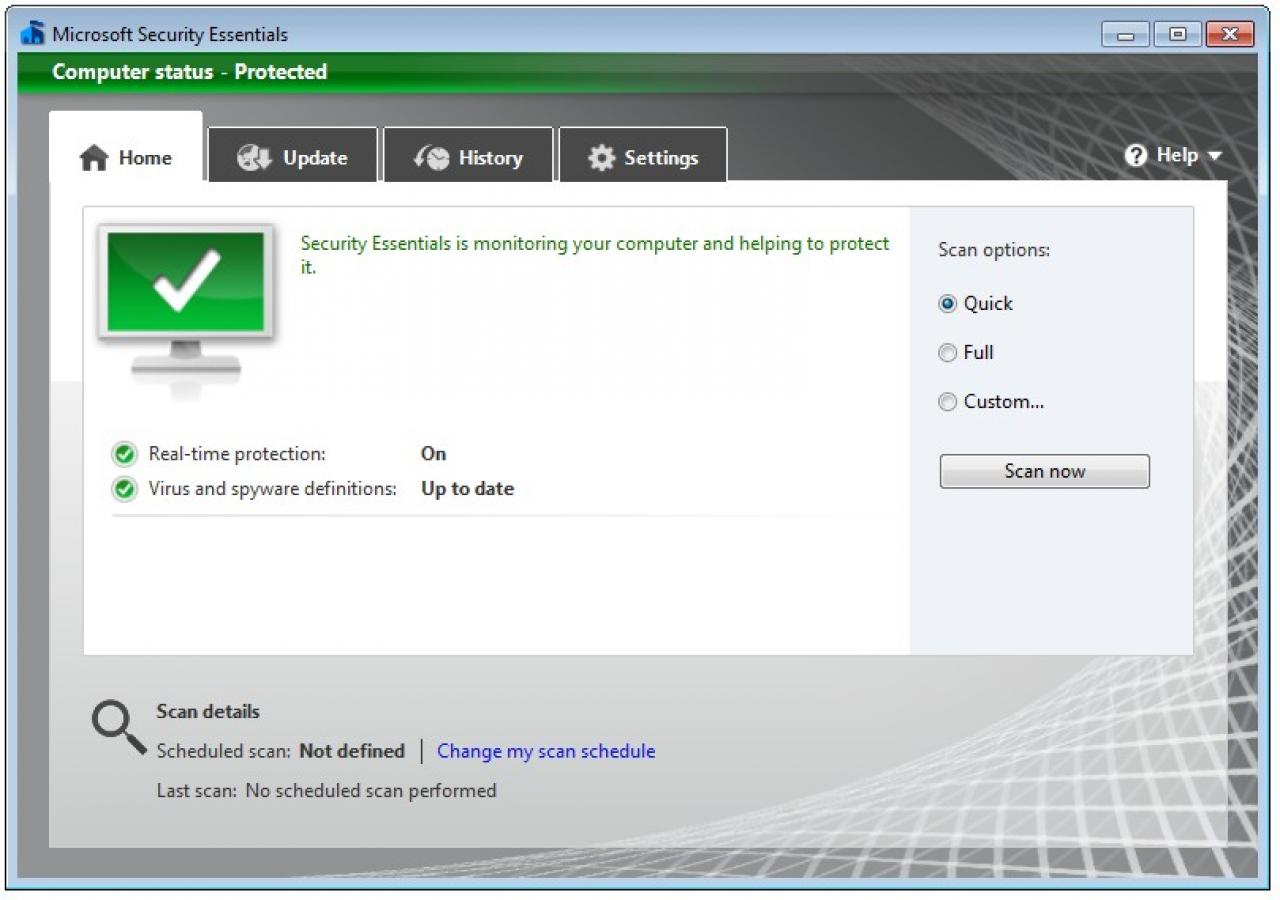This screenshot has height=900, width=1280.
Task: Click the Microsoft Security Essentials title bar icon
Action: pos(33,34)
